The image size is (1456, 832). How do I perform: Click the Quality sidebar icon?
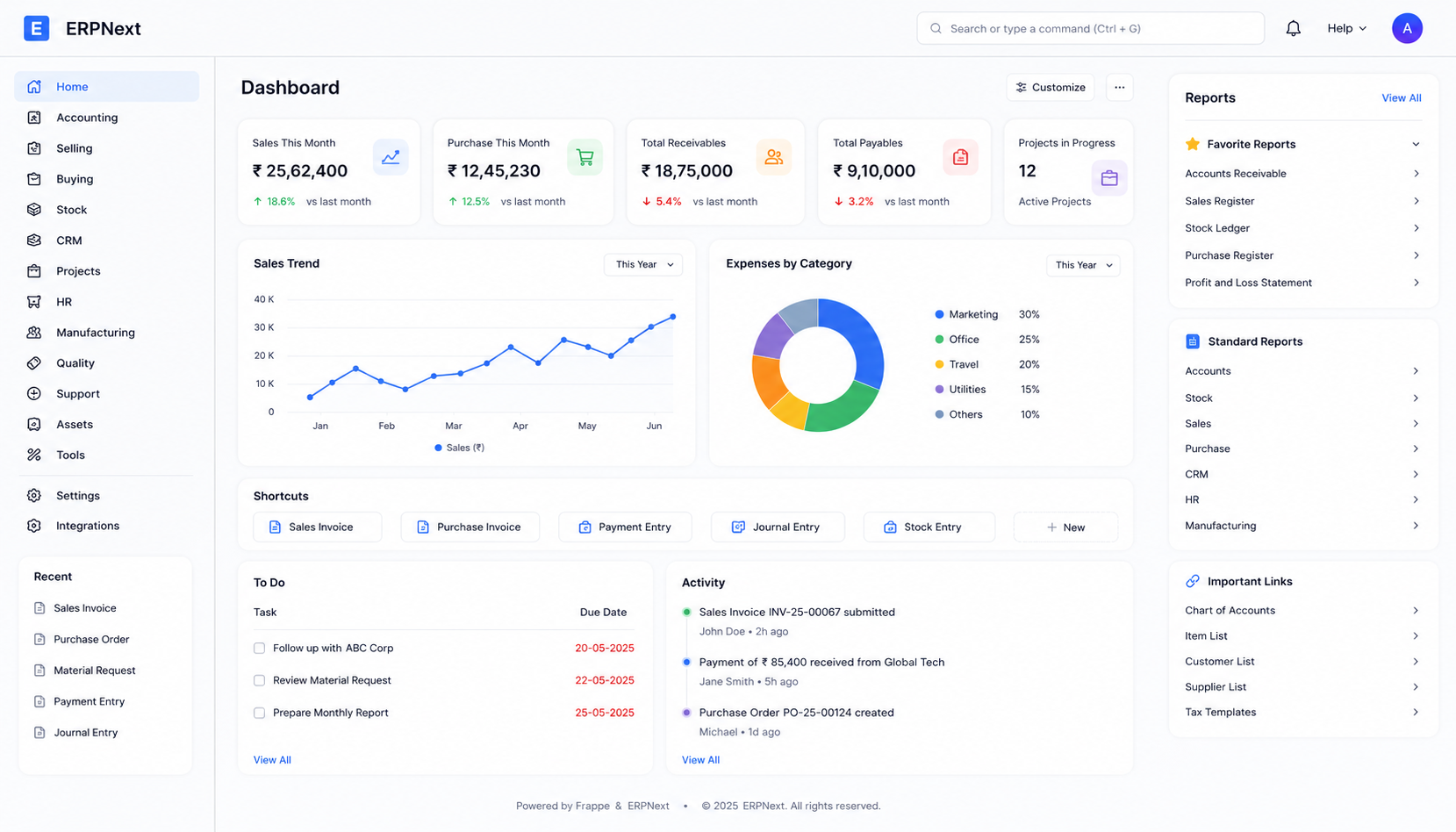34,363
